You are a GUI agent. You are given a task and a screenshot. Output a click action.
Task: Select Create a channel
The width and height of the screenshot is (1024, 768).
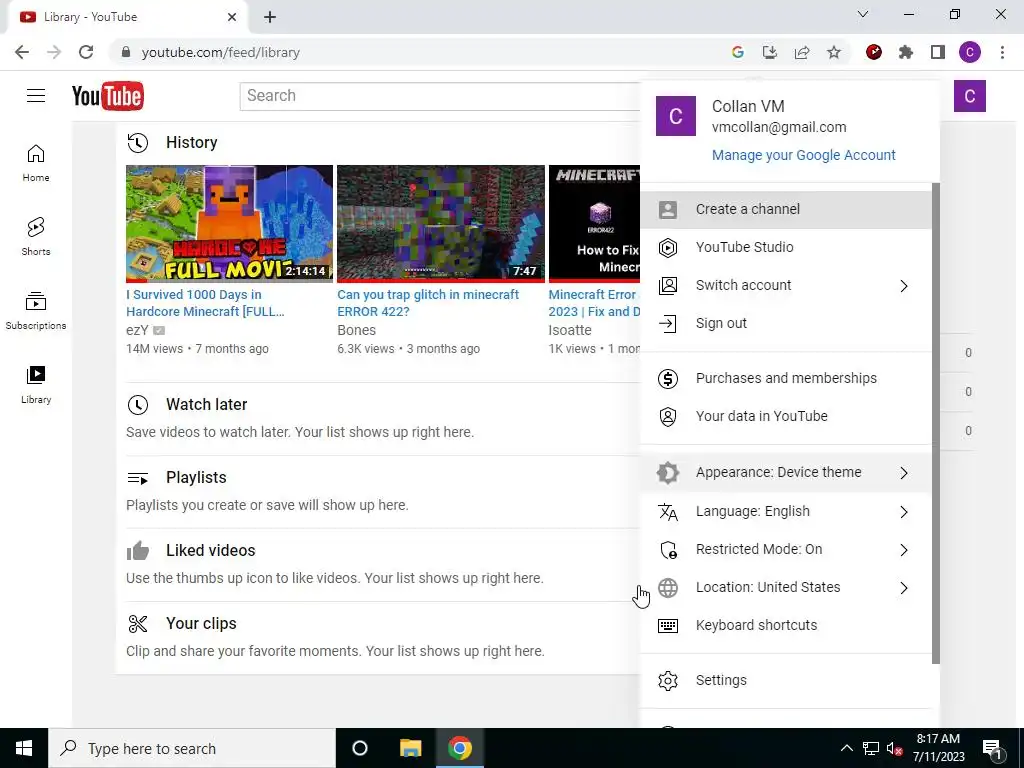pos(786,210)
